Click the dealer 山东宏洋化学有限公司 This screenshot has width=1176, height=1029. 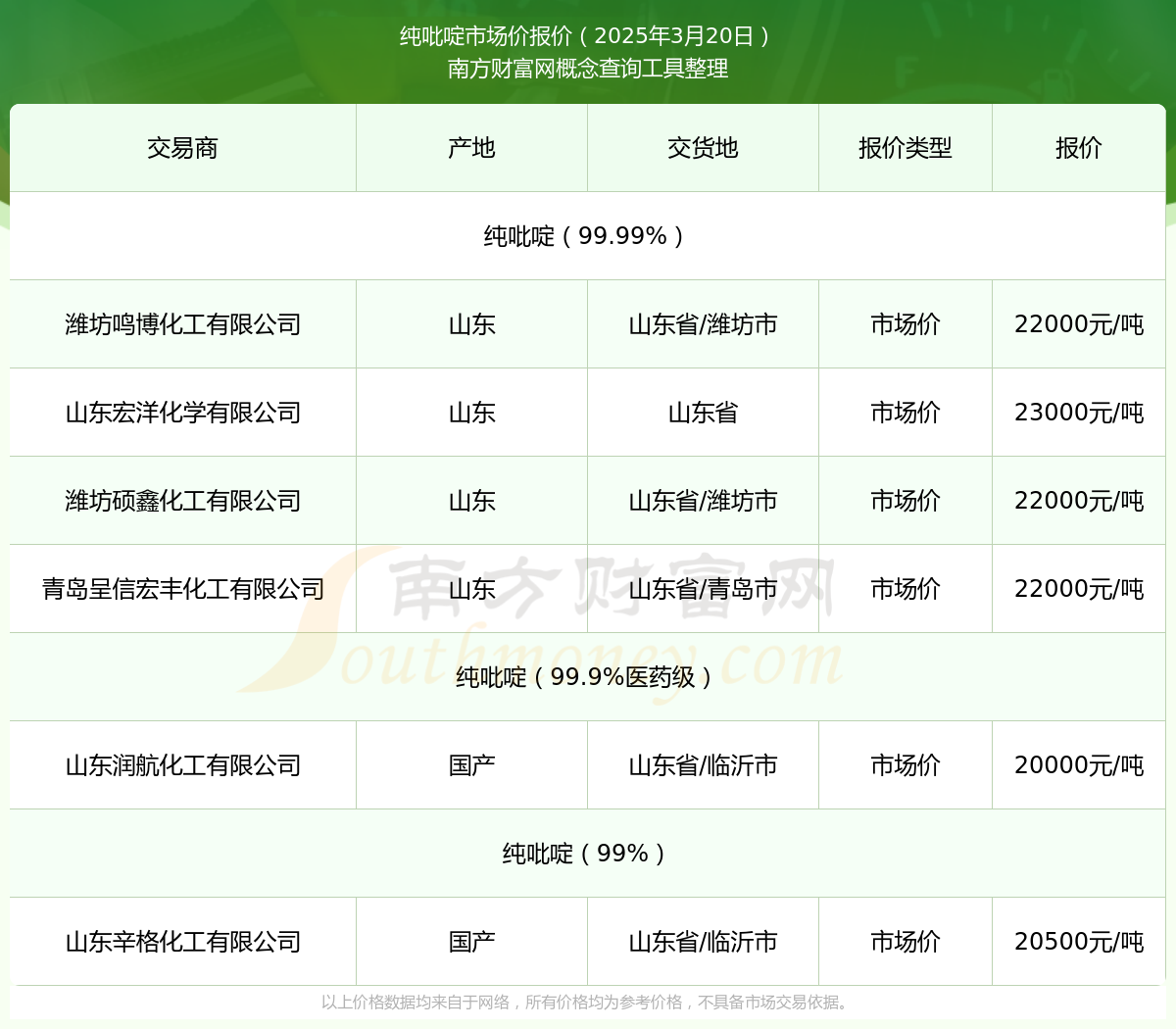pyautogui.click(x=183, y=413)
